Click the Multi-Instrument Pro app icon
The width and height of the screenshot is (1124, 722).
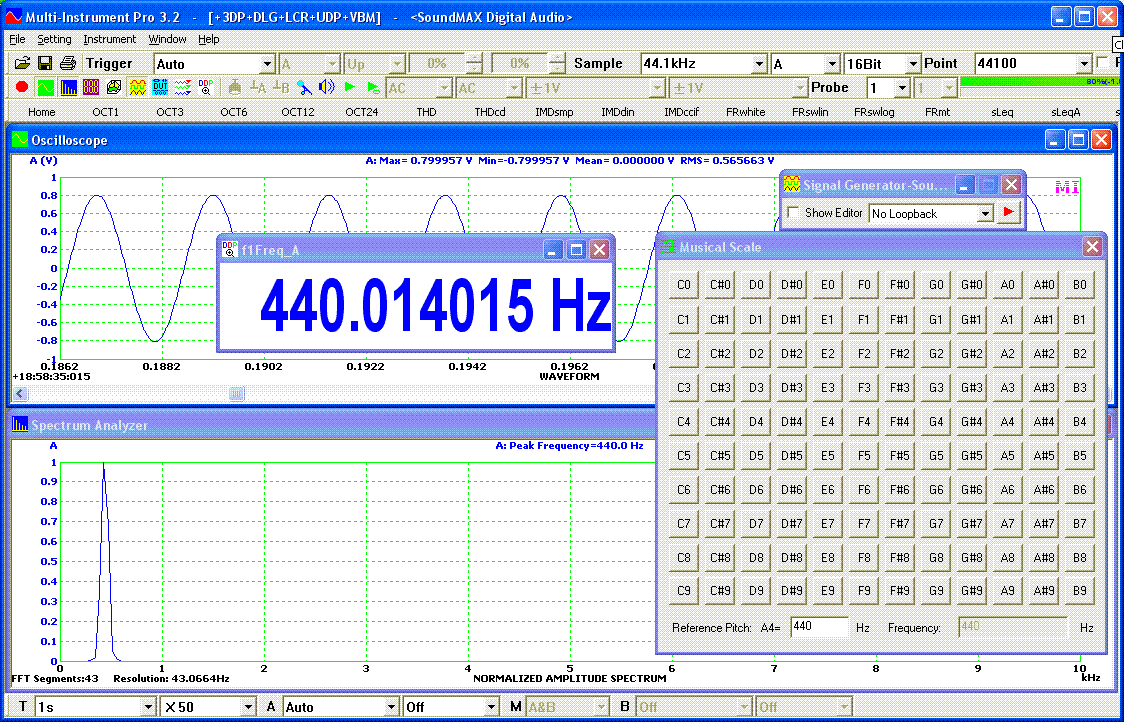pyautogui.click(x=14, y=17)
